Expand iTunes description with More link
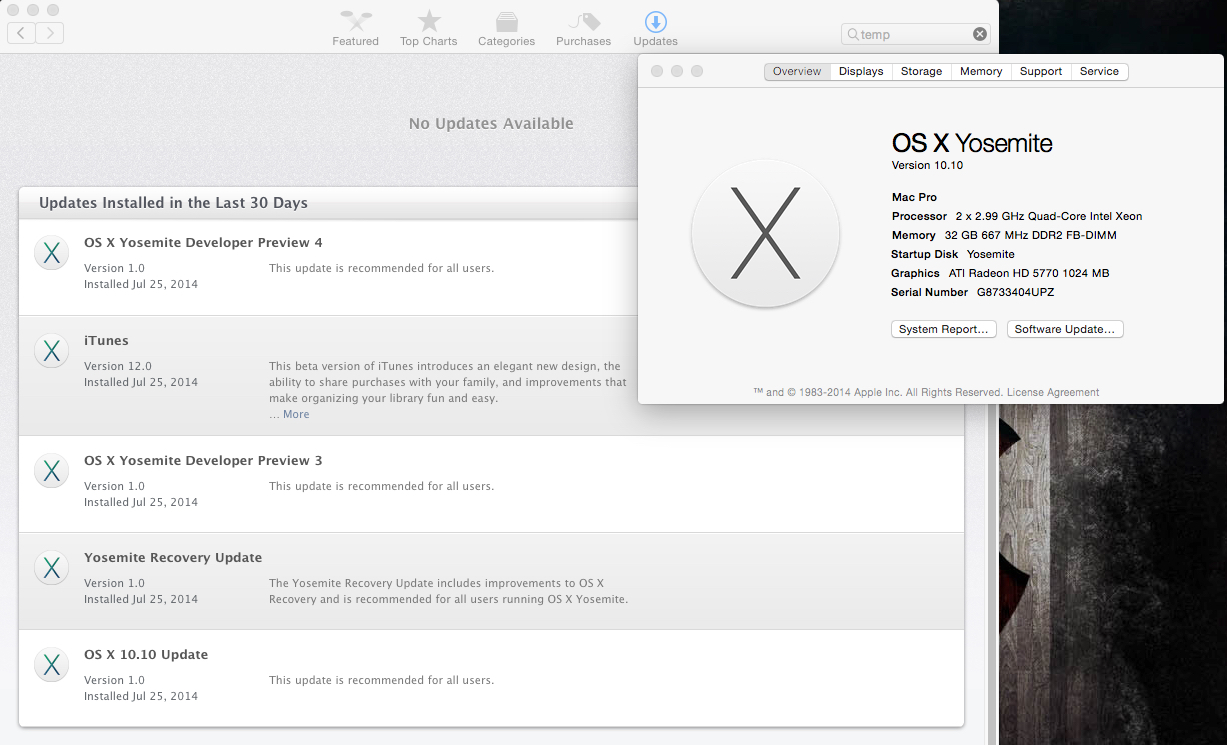 coord(296,414)
